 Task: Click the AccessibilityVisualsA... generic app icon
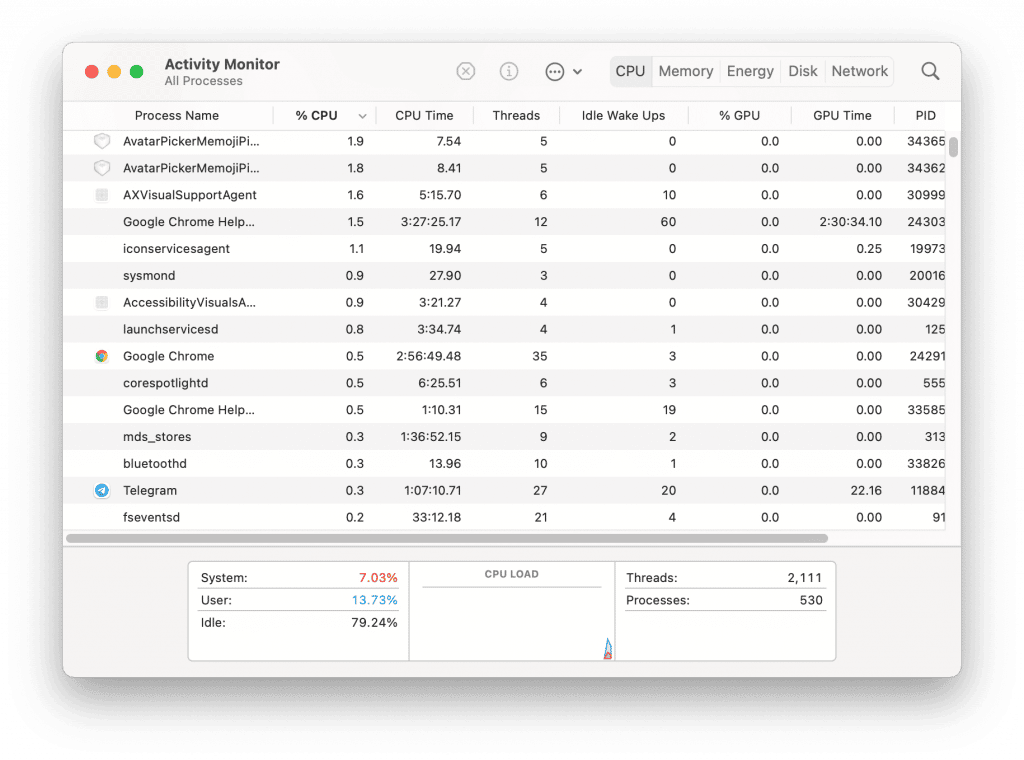(x=101, y=302)
